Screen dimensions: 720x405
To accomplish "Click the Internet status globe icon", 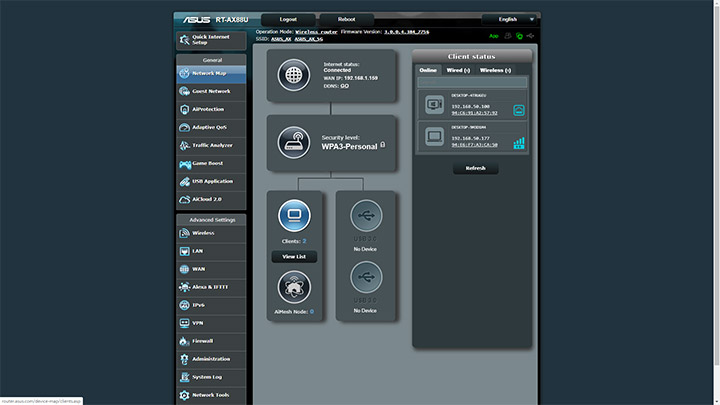I will coord(293,75).
